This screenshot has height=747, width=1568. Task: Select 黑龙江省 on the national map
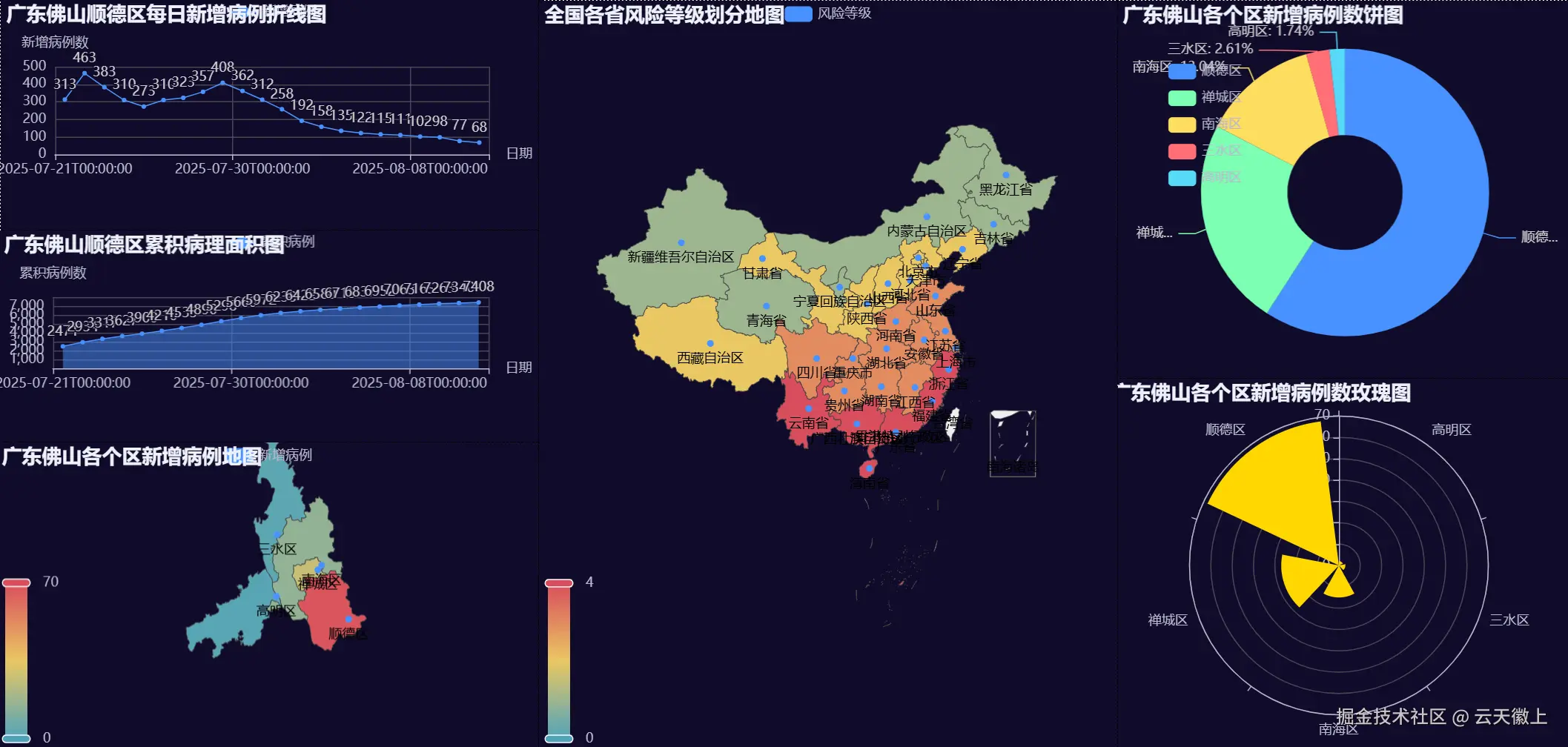tap(1005, 175)
